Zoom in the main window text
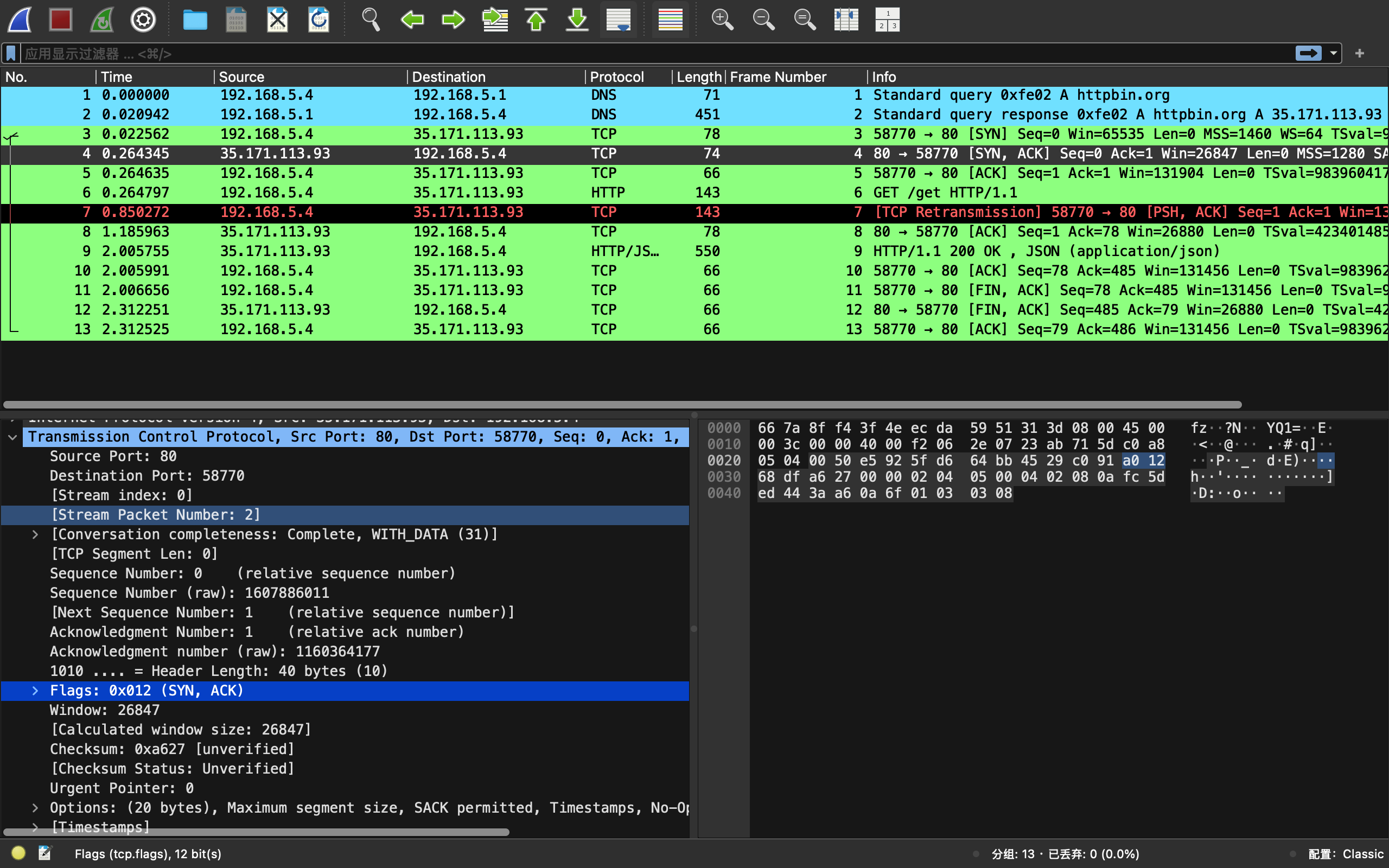Viewport: 1389px width, 868px height. [722, 20]
